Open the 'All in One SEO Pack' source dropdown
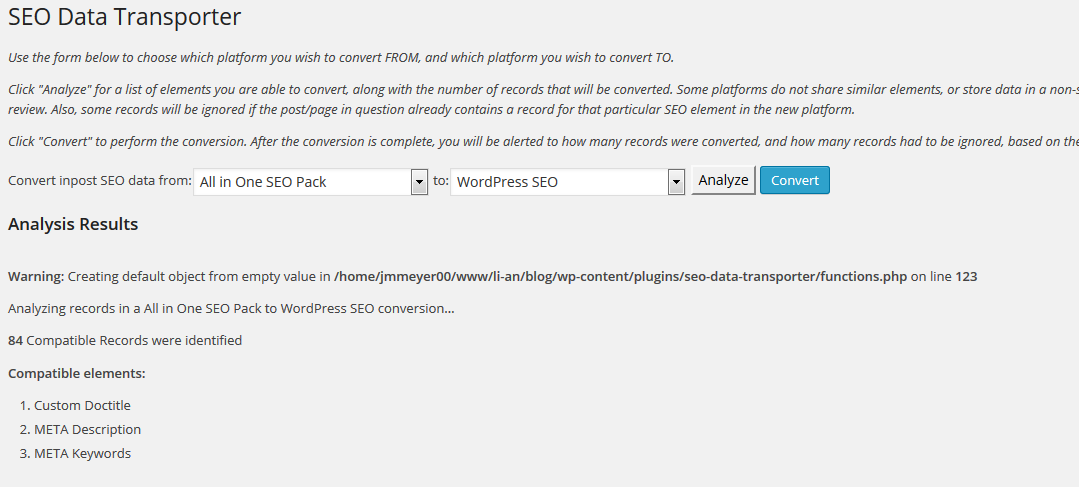The width and height of the screenshot is (1079, 487). point(310,182)
